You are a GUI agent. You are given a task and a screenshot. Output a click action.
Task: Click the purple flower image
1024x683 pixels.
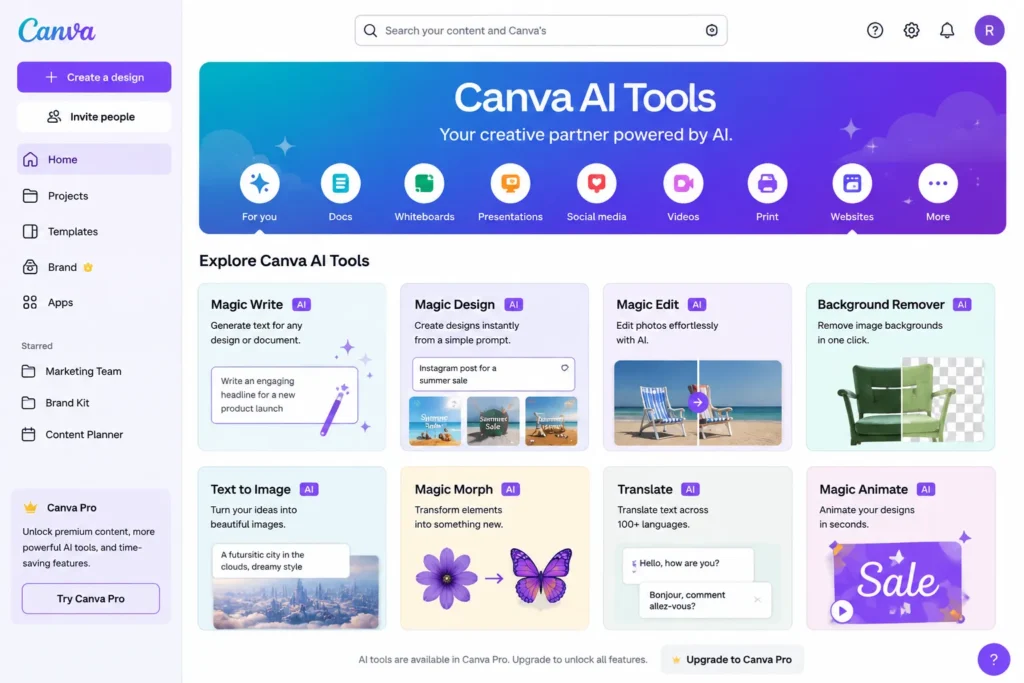[447, 579]
